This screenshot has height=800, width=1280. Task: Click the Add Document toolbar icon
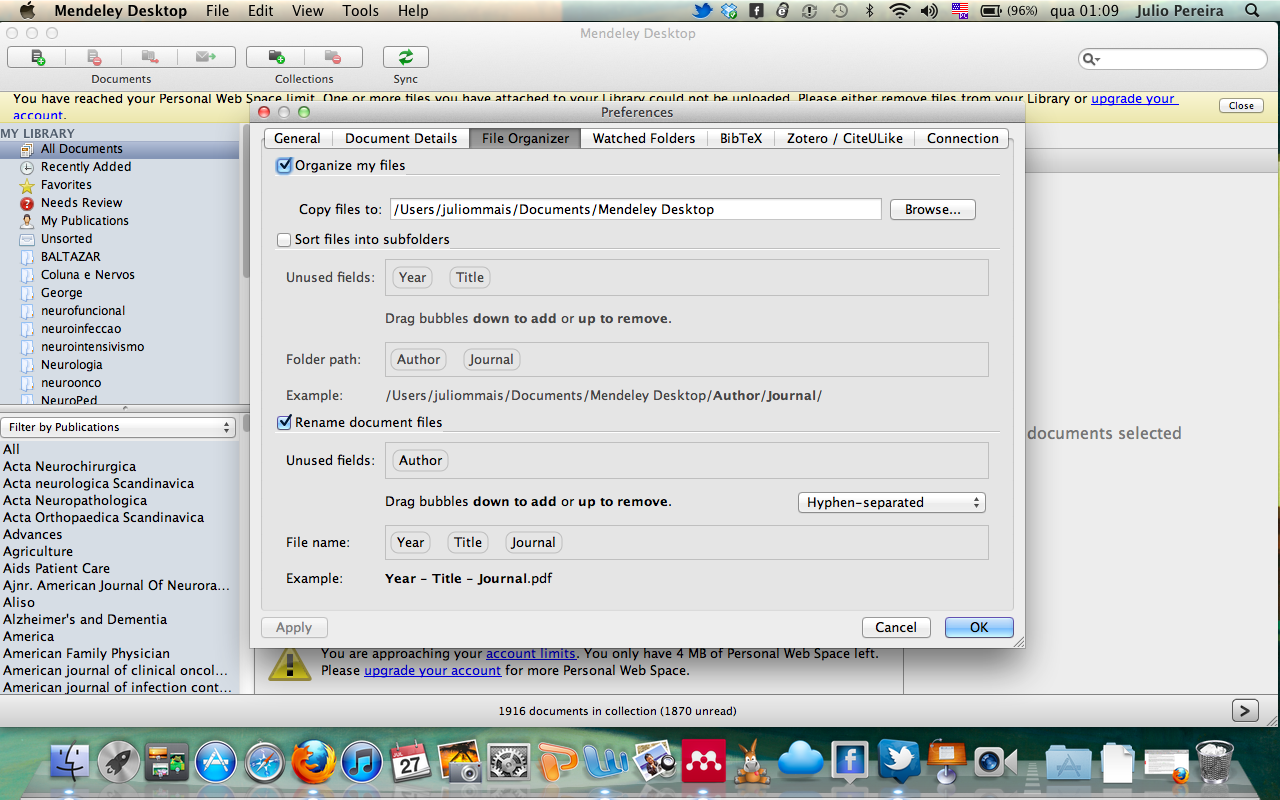(37, 57)
